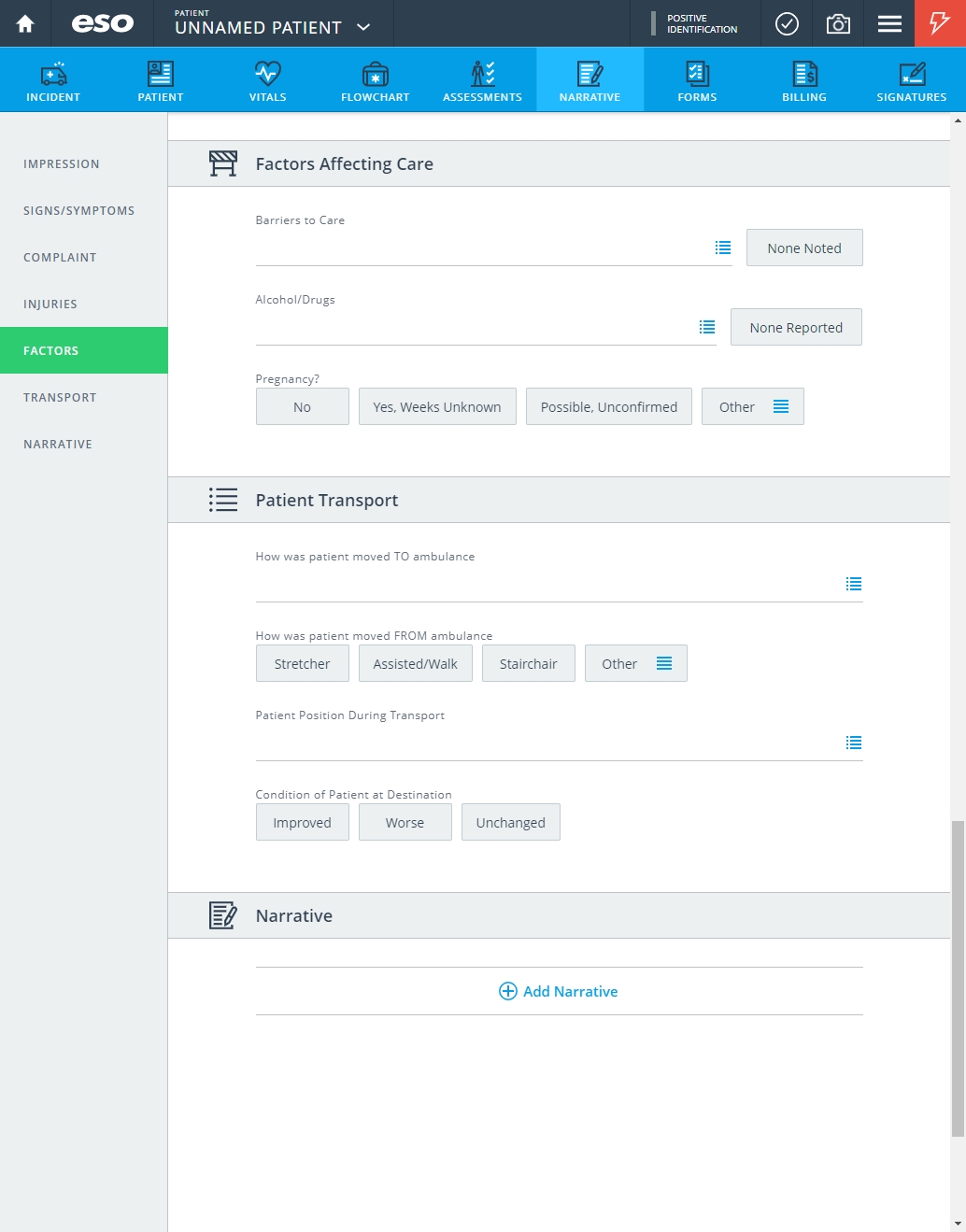
Task: Click the moved TO ambulance field
Action: point(559,584)
